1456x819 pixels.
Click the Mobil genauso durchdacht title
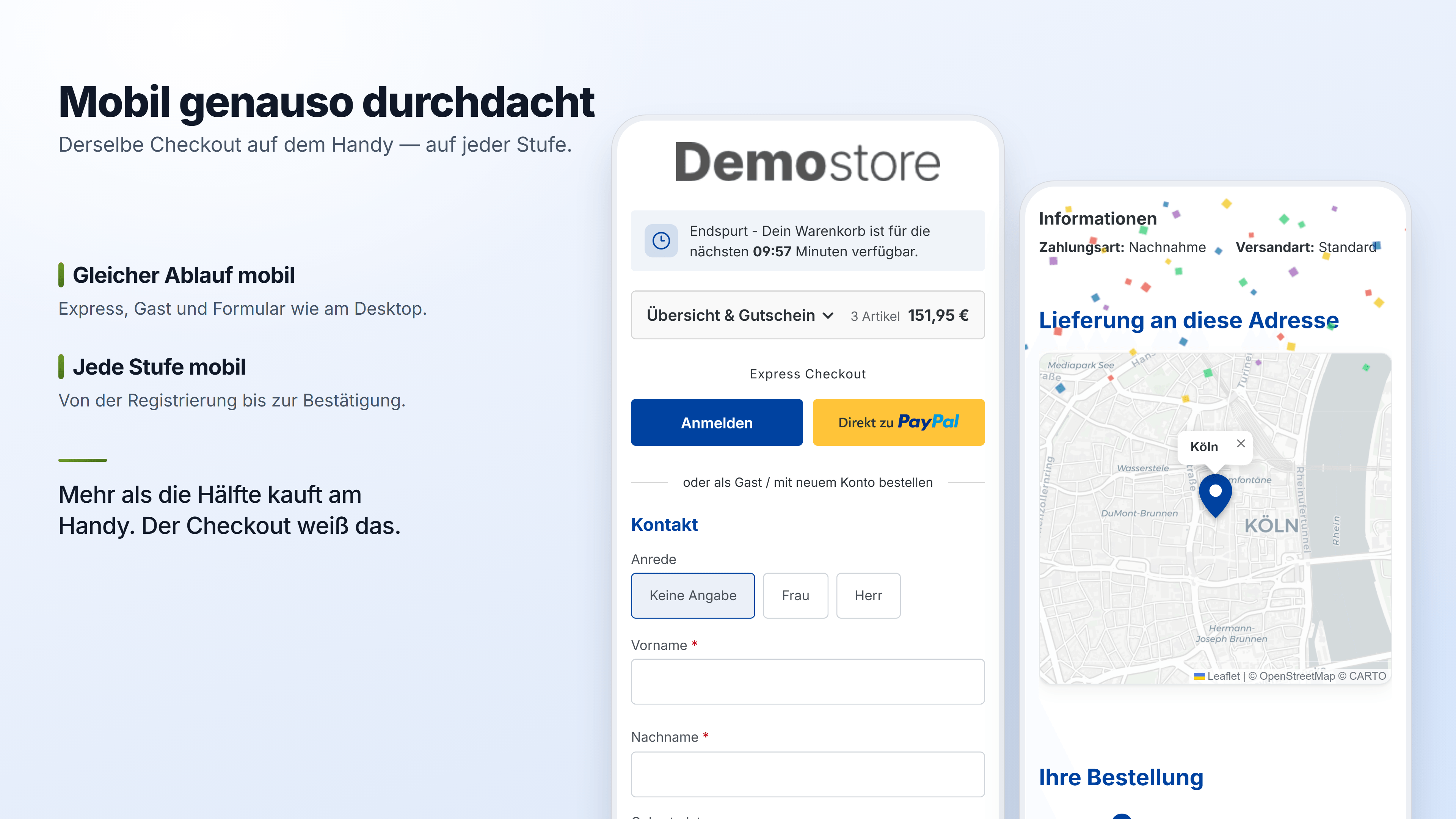coord(326,102)
